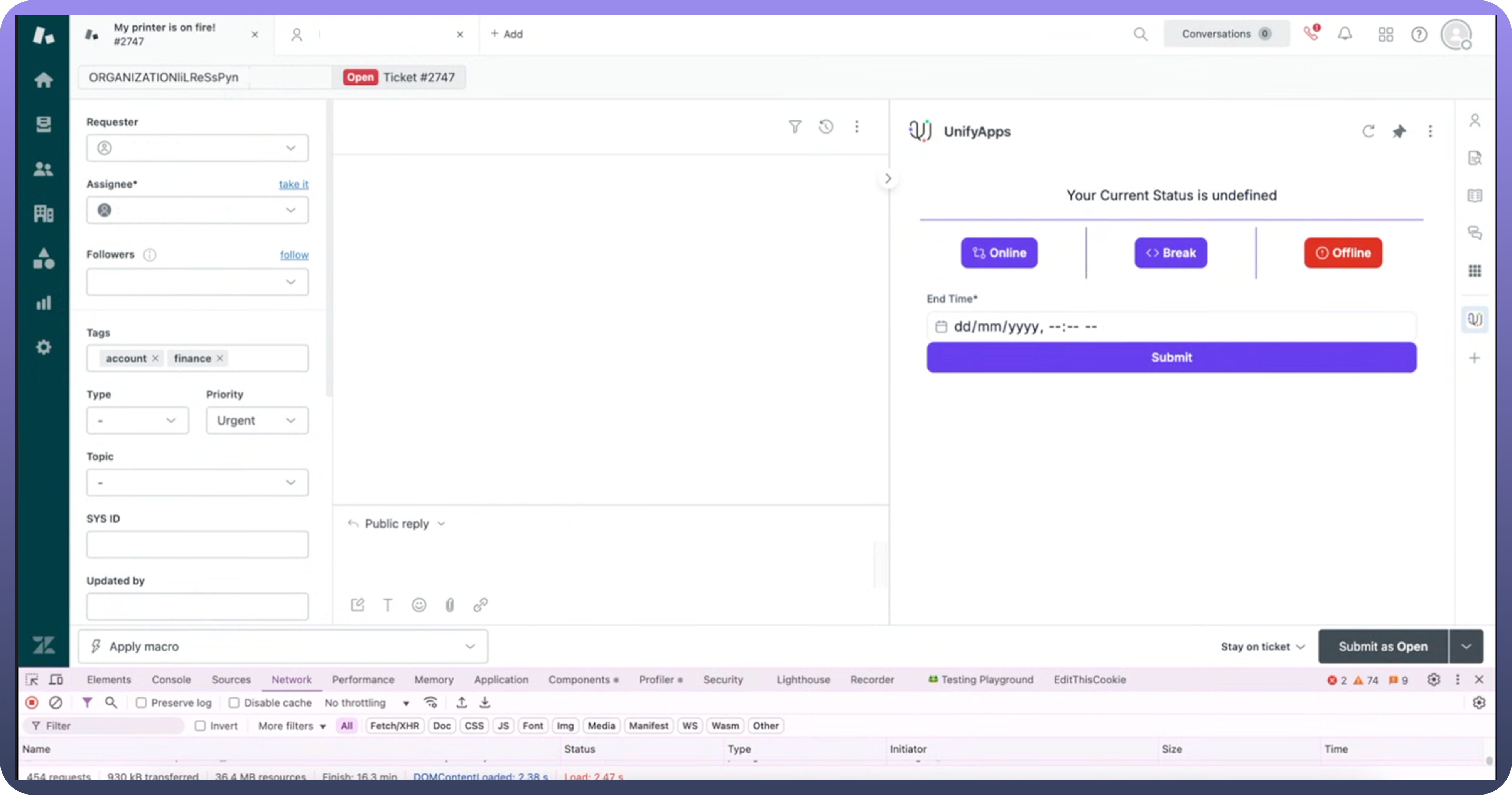Show ticket events history clock icon

point(826,127)
